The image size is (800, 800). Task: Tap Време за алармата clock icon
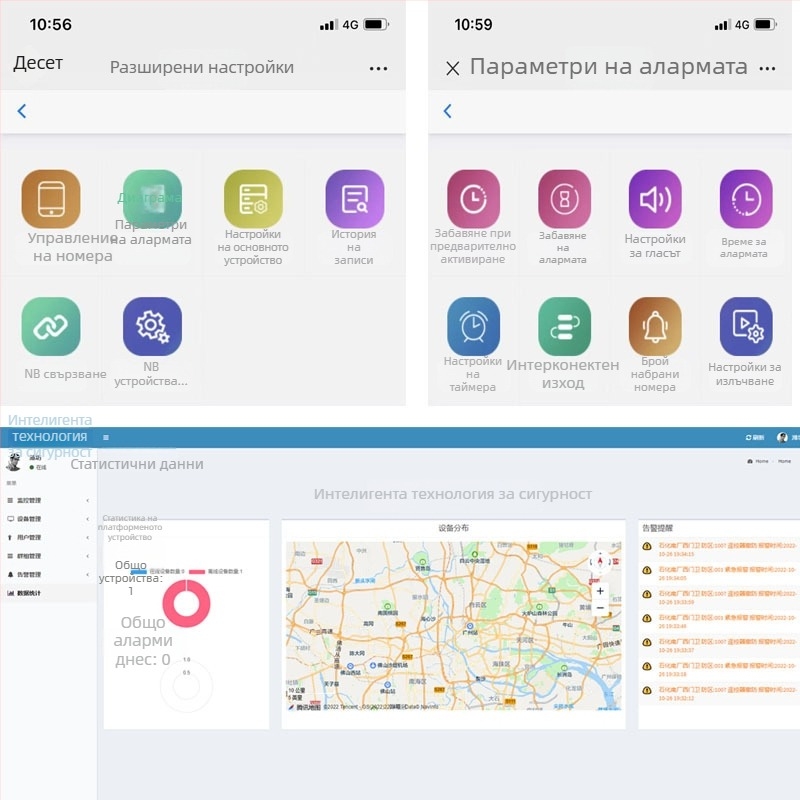tap(745, 198)
